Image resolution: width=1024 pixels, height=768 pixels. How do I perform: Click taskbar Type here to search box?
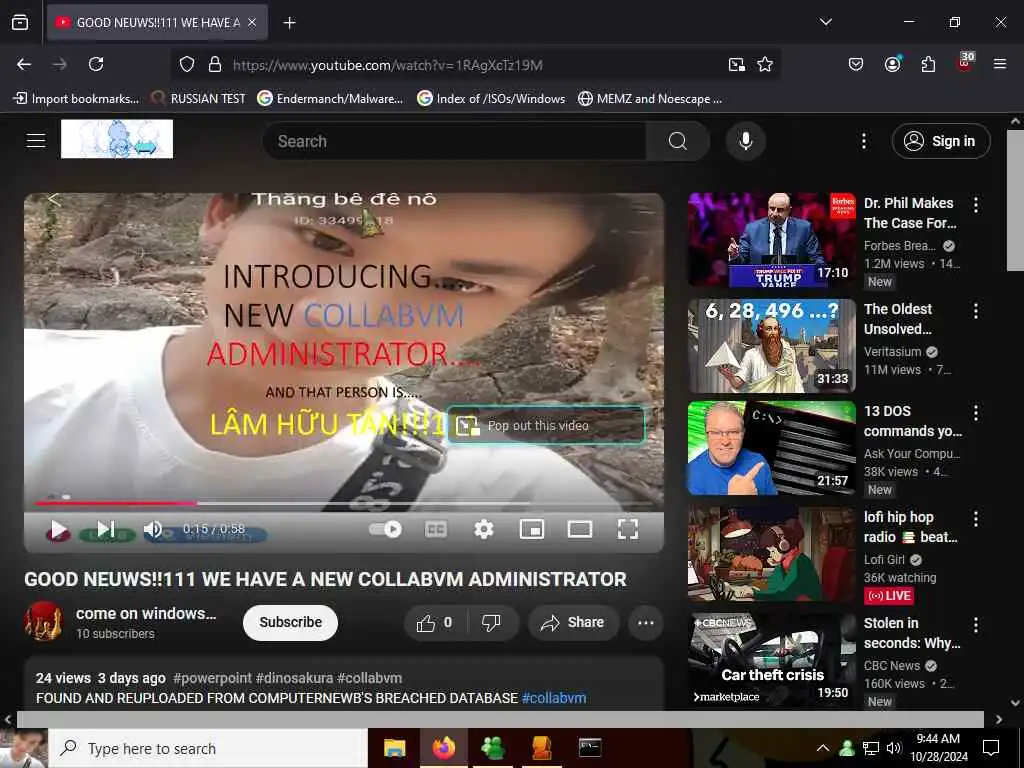[x=208, y=748]
